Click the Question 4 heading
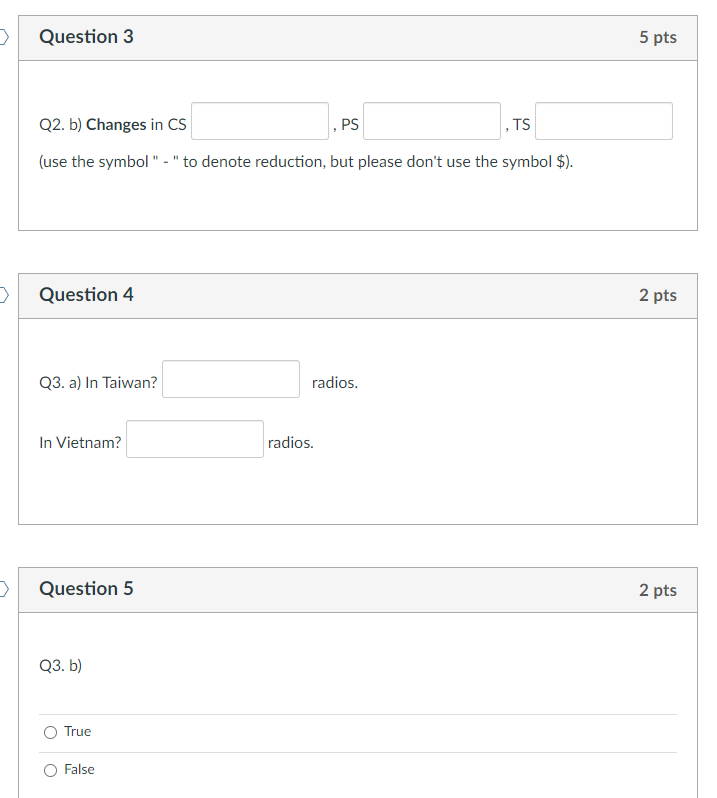 (x=87, y=295)
